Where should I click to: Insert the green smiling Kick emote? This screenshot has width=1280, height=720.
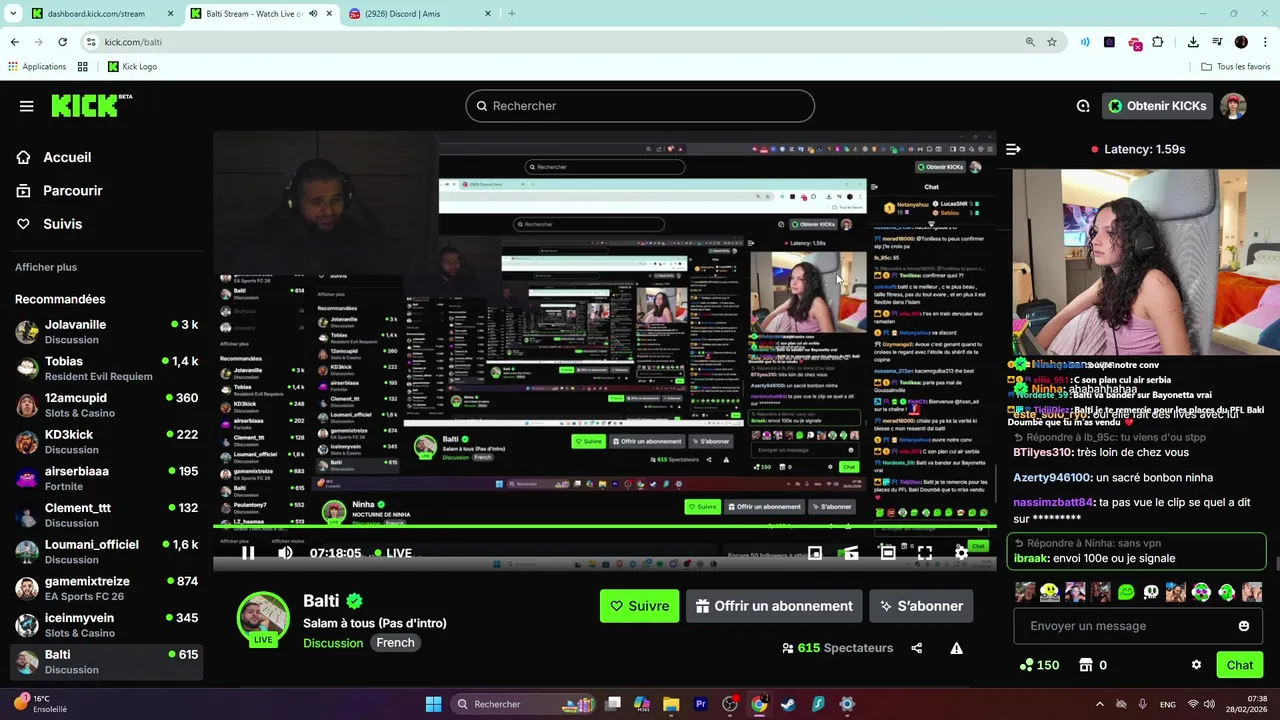(1126, 592)
